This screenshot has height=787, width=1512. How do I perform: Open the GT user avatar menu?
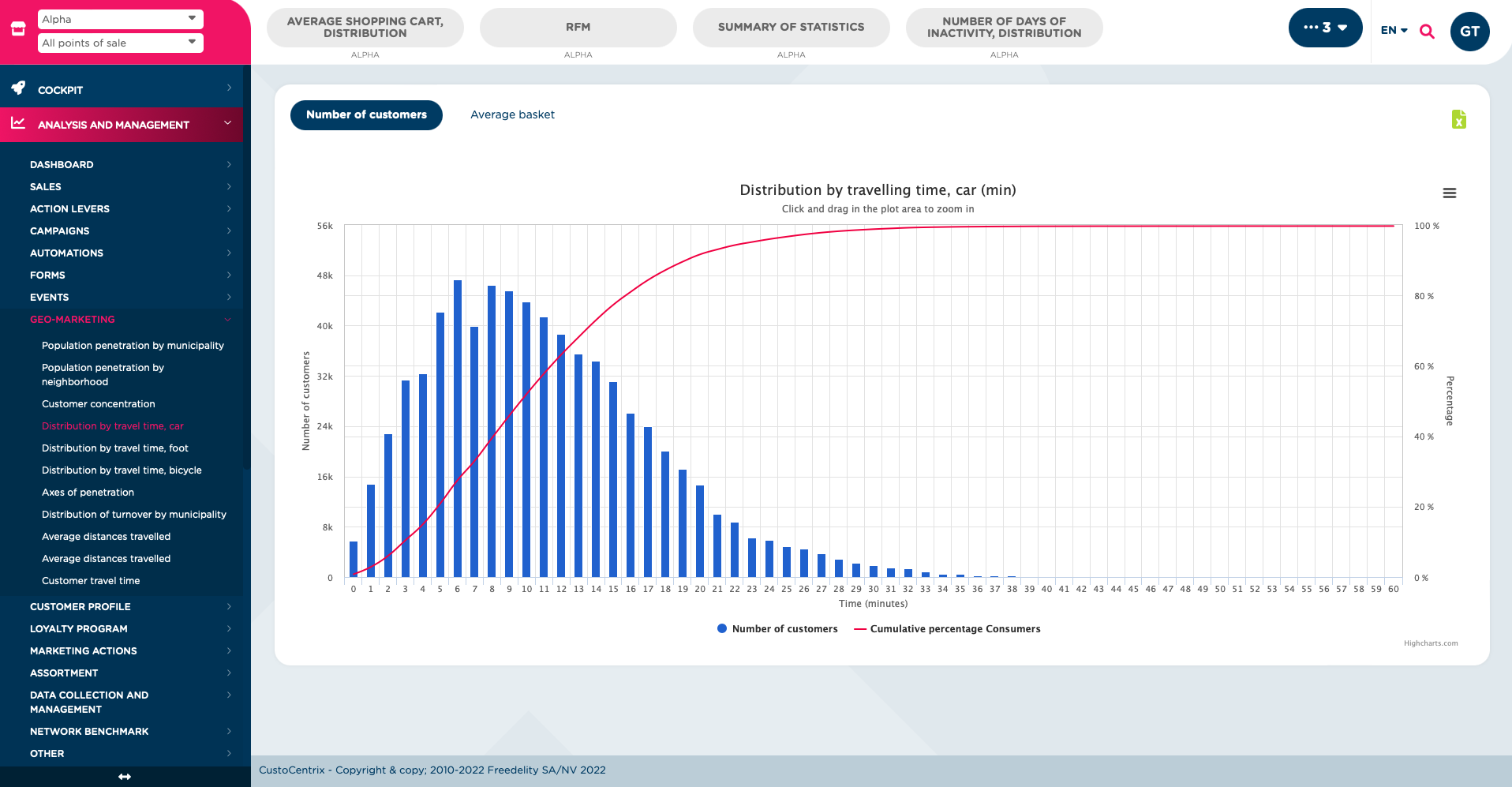click(x=1469, y=32)
